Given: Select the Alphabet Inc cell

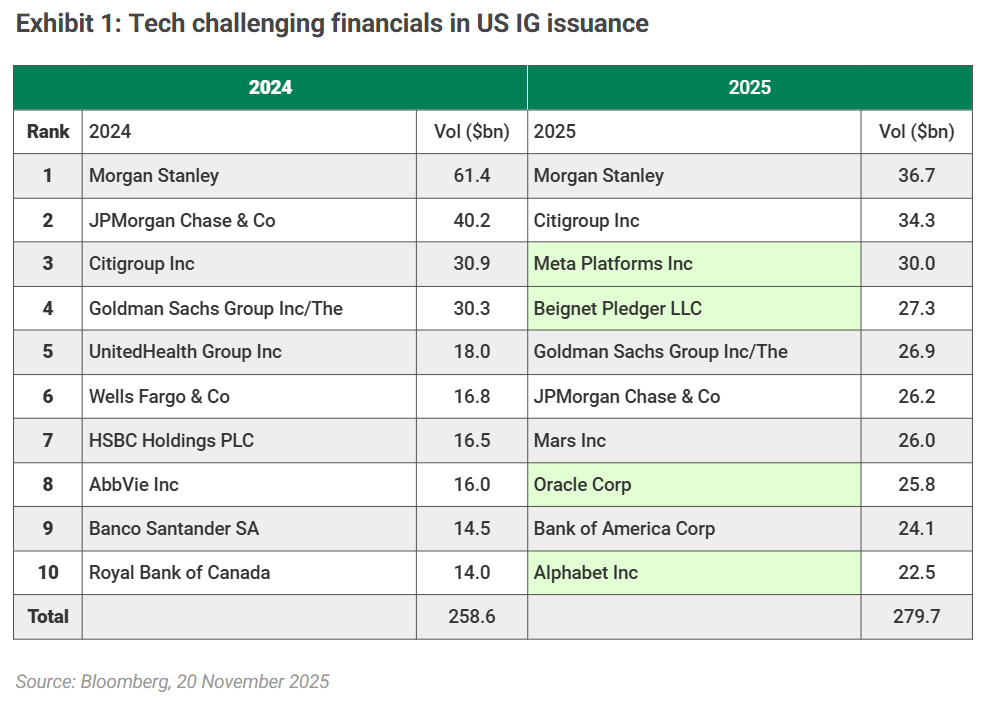Looking at the screenshot, I should point(586,573).
